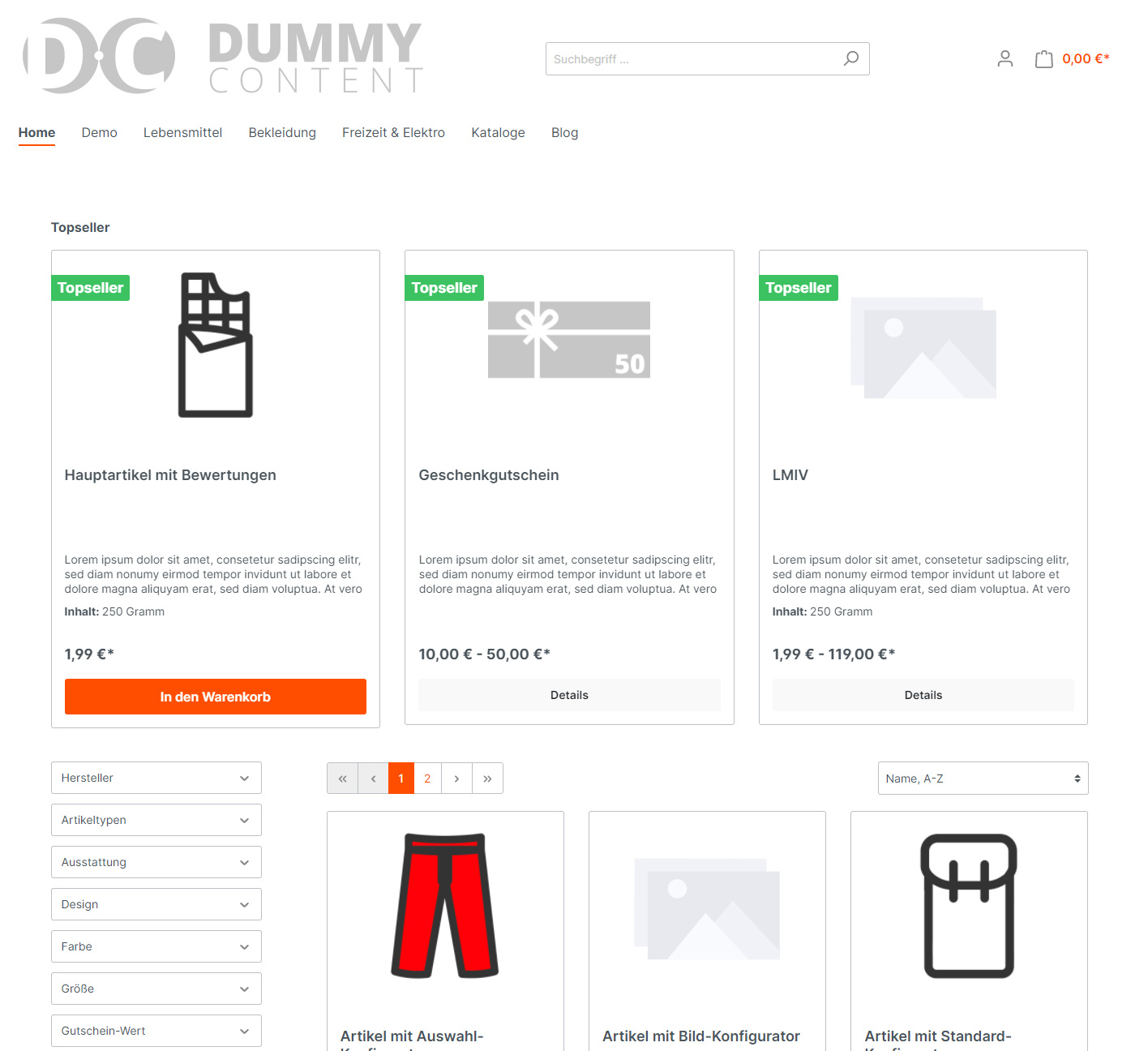Expand the Hersteller filter

pos(156,778)
